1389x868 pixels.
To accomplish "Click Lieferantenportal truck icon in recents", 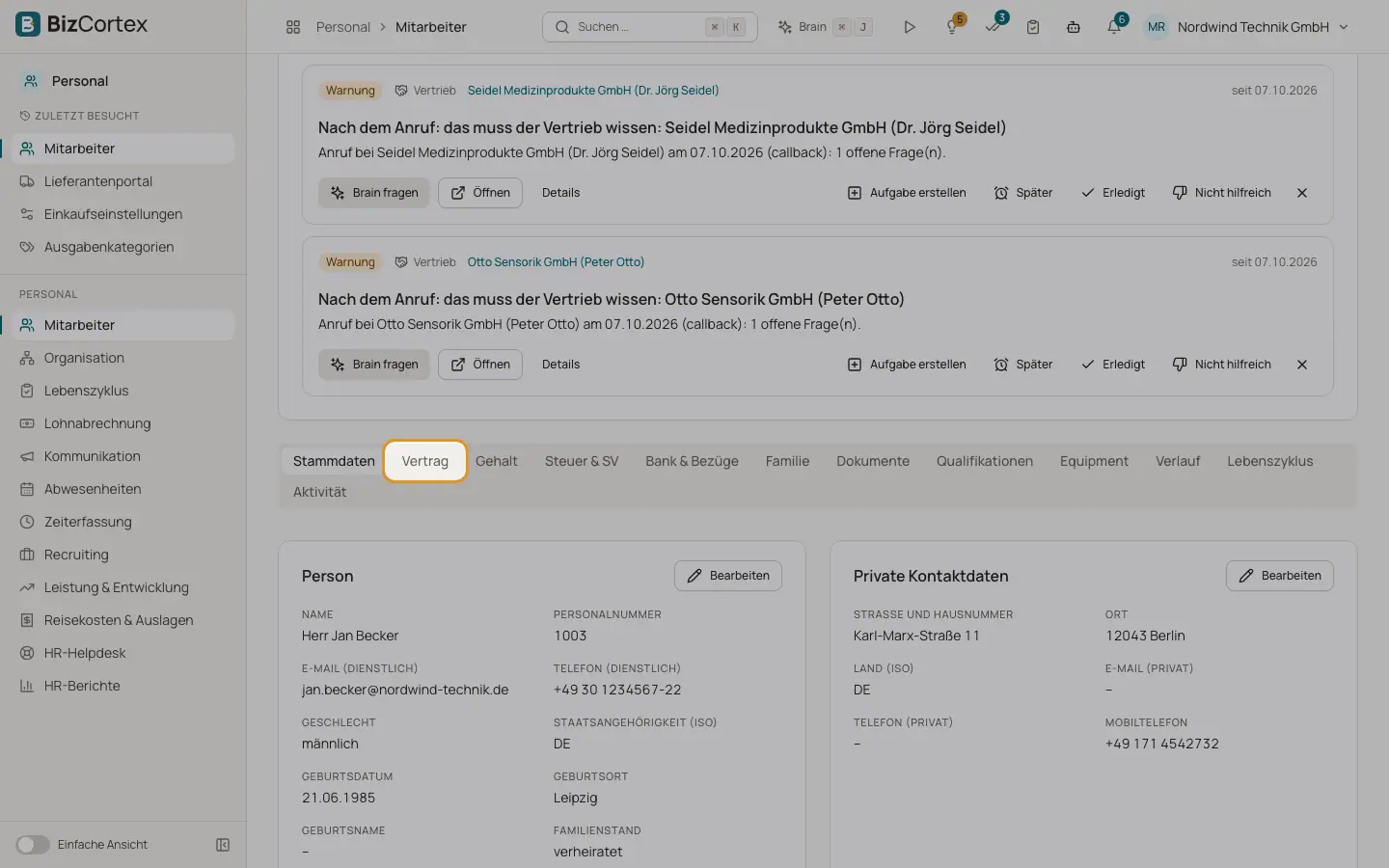I will tap(27, 181).
